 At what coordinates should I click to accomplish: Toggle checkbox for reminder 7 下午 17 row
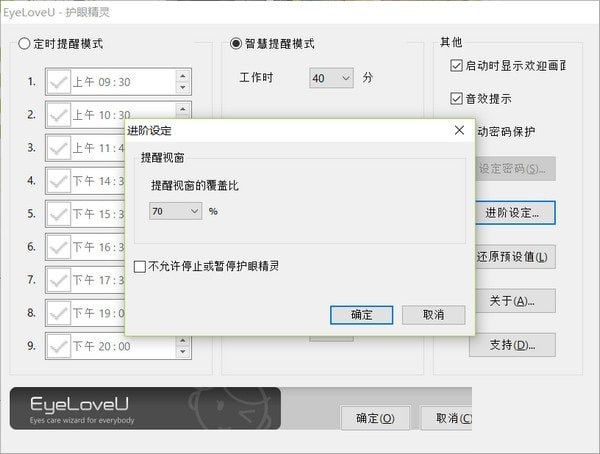pos(58,280)
